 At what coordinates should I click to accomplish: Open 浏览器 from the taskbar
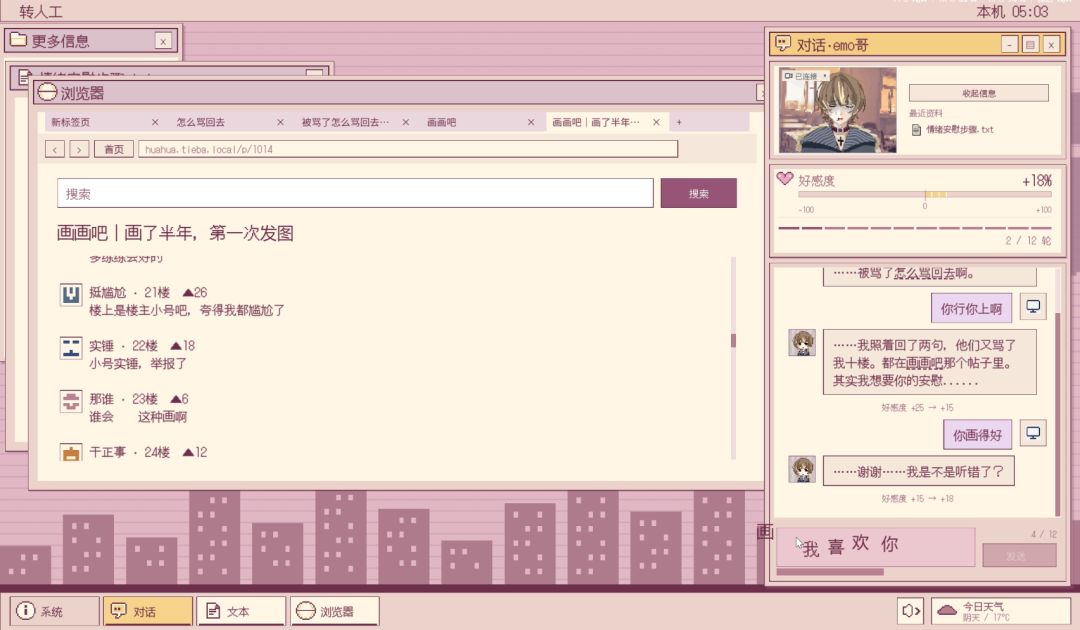point(335,611)
